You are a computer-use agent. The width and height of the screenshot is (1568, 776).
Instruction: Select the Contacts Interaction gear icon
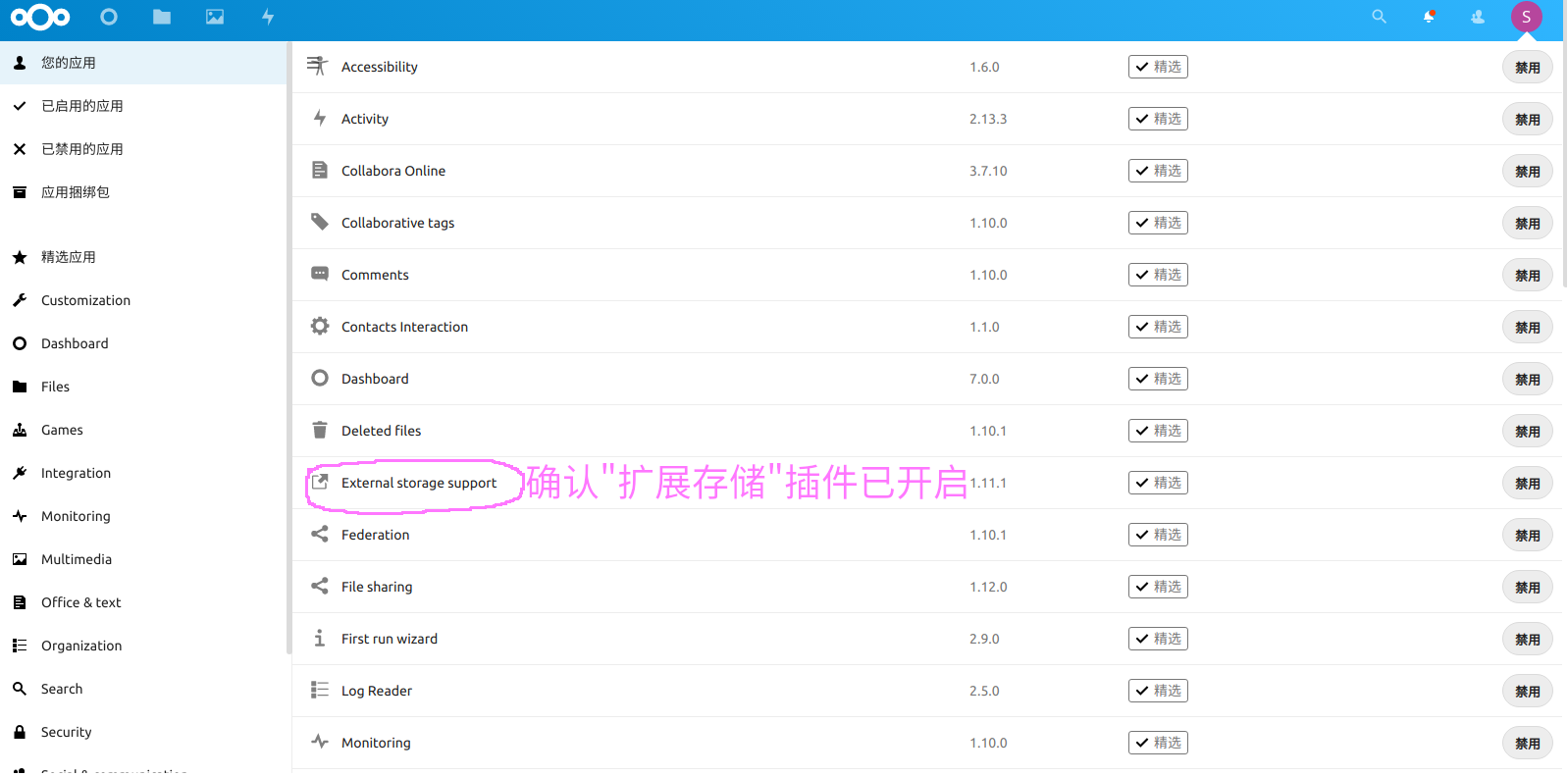(x=320, y=326)
